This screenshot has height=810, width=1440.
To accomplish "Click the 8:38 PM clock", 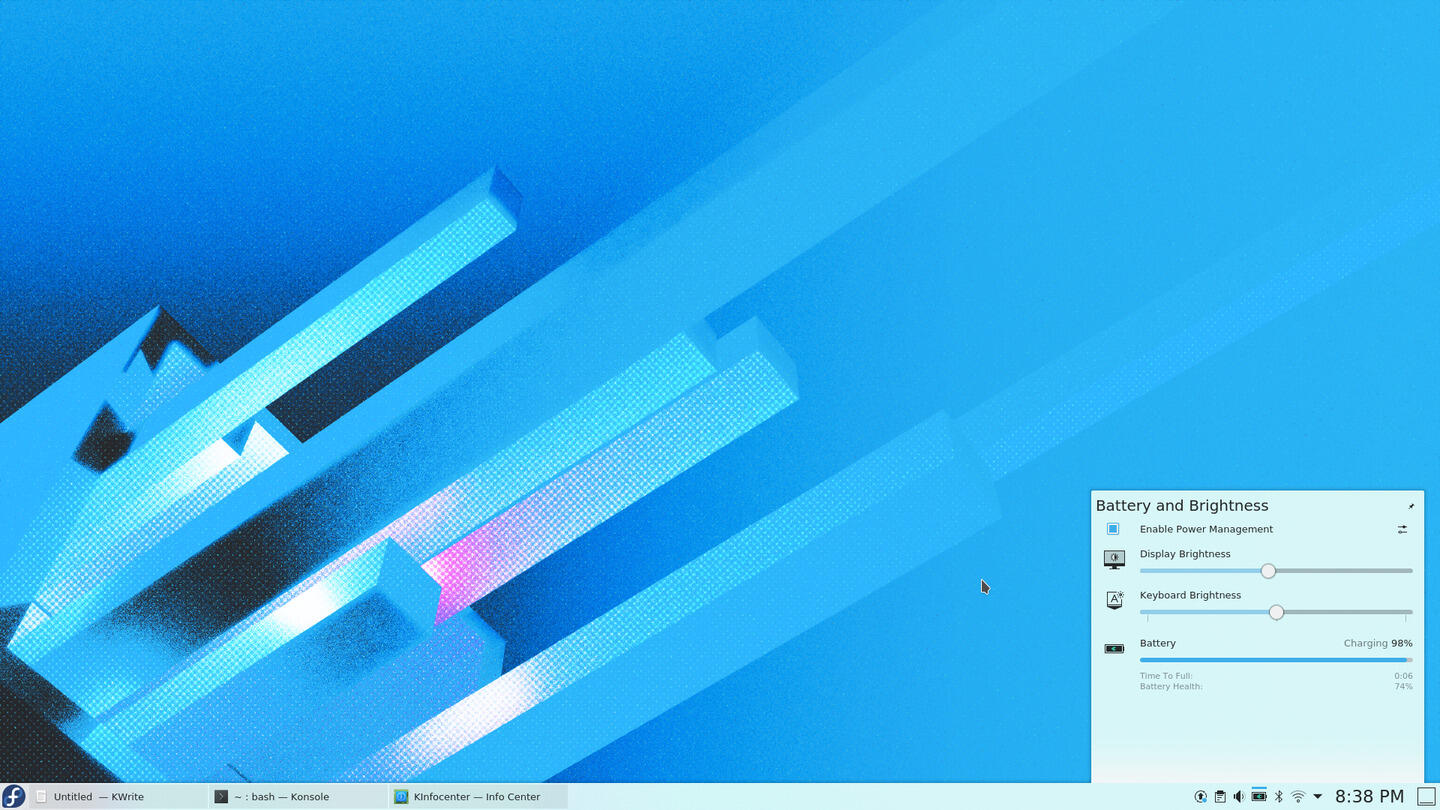I will point(1369,796).
